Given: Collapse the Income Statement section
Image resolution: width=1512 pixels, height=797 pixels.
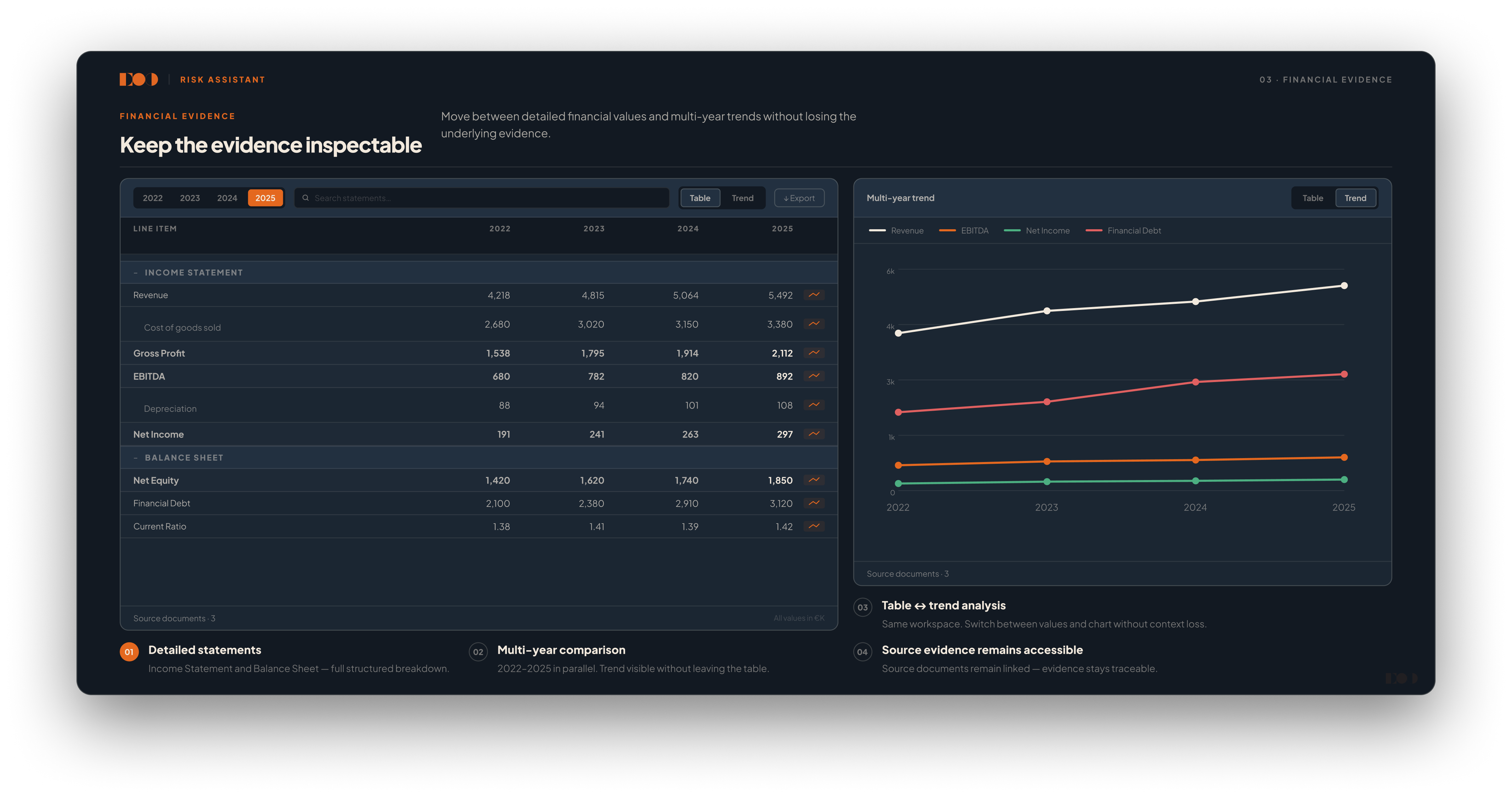Looking at the screenshot, I should [x=136, y=273].
